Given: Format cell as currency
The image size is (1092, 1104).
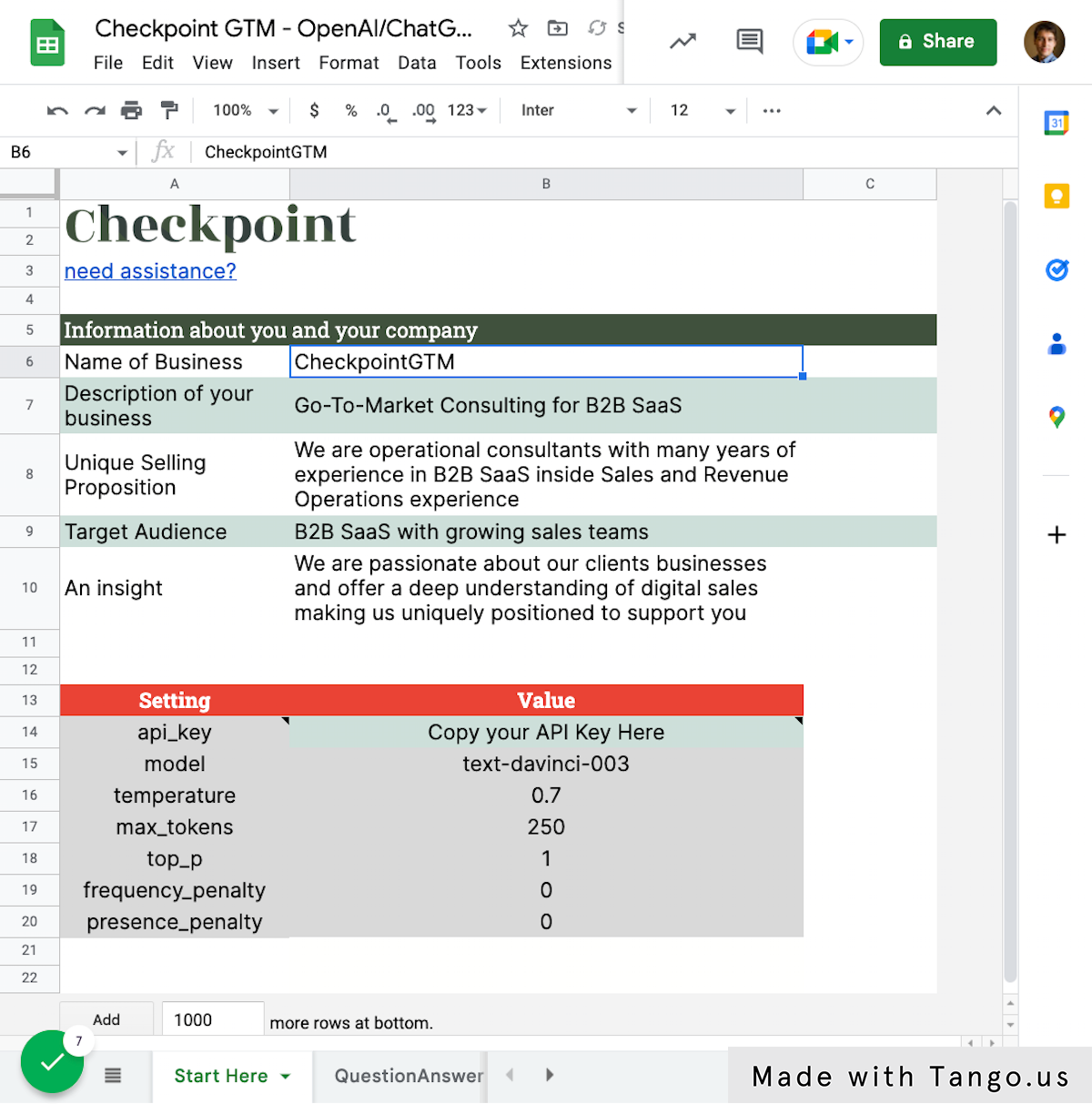Looking at the screenshot, I should (314, 111).
